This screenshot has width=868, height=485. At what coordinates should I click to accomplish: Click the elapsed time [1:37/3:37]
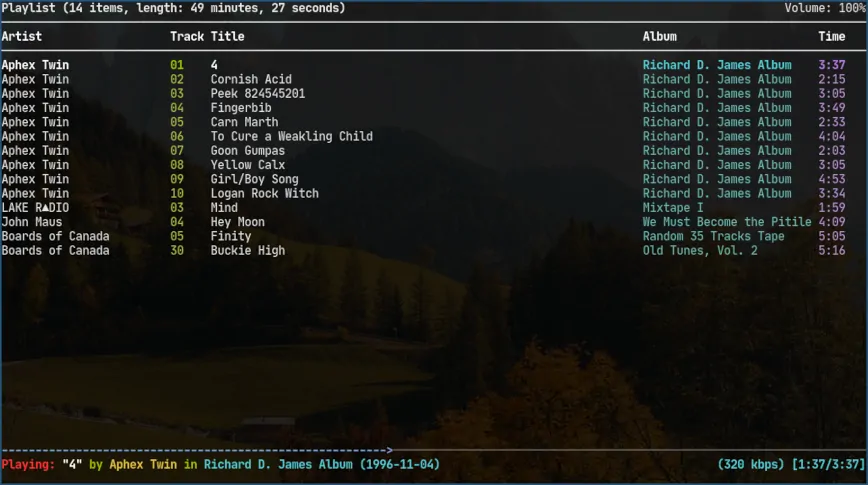tap(829, 465)
